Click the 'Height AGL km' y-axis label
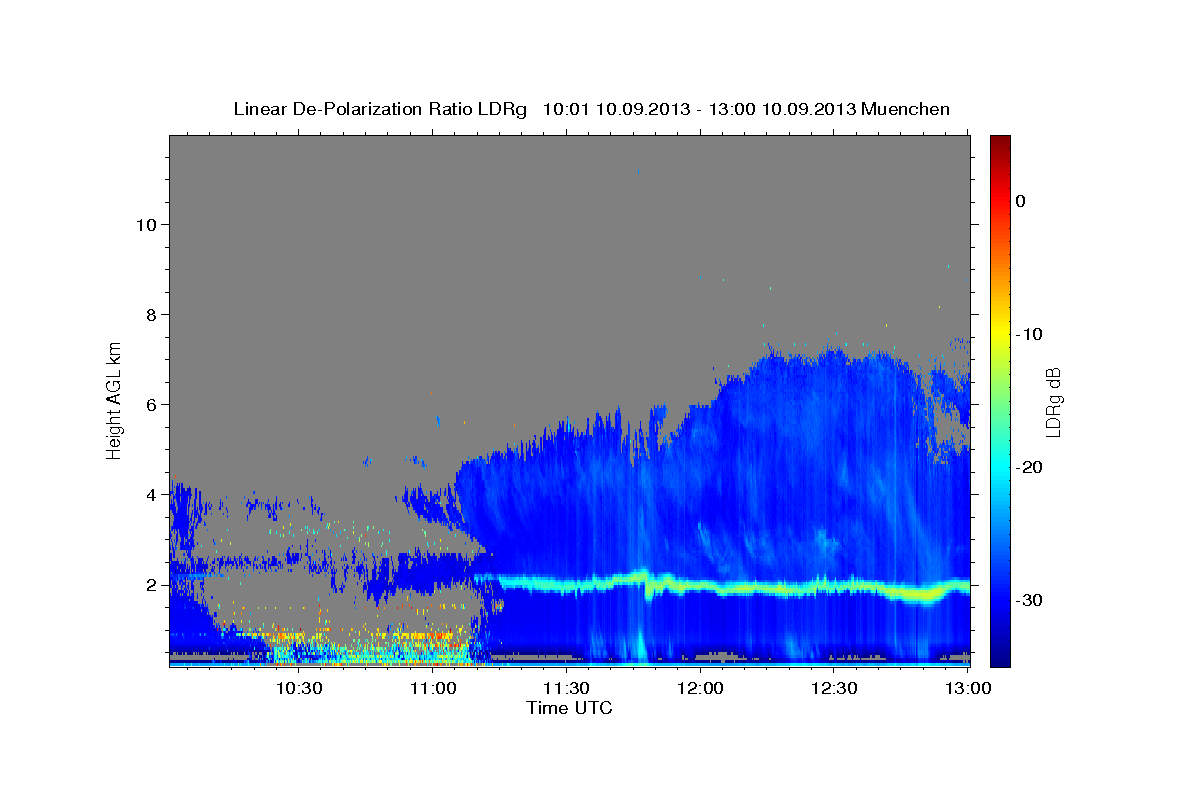The width and height of the screenshot is (1200, 800). point(114,399)
